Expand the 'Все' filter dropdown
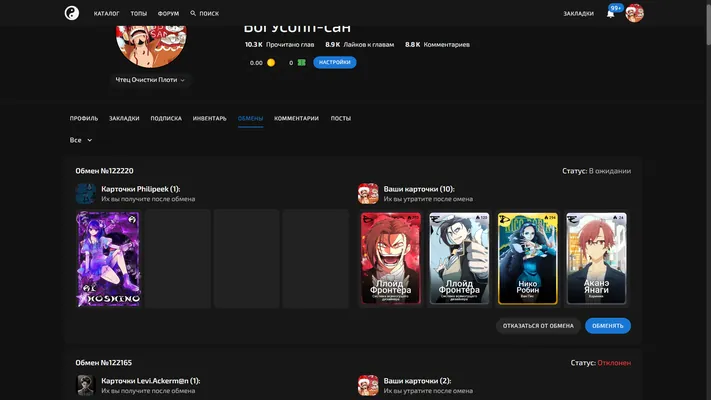 [x=81, y=140]
